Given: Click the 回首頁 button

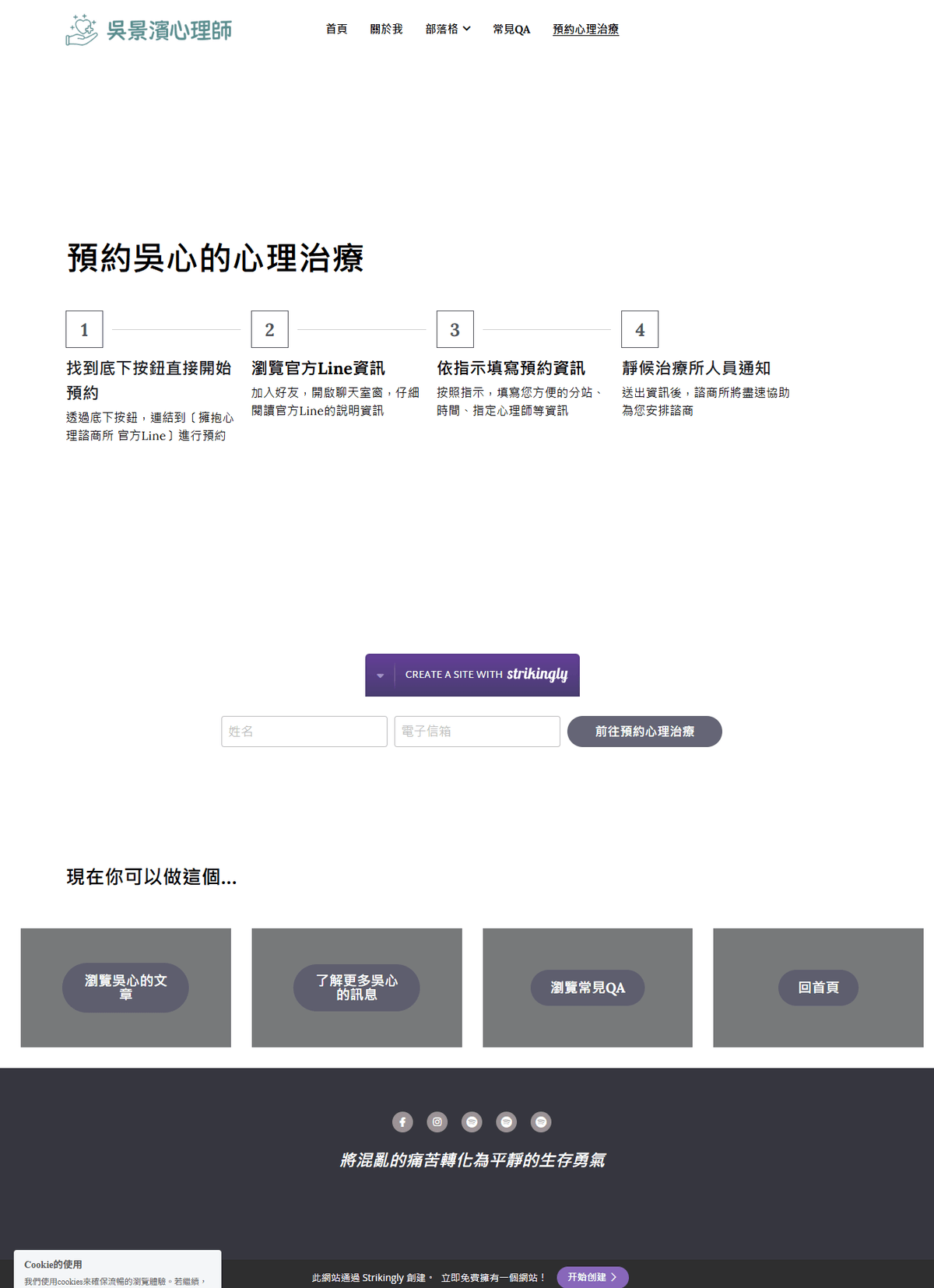Looking at the screenshot, I should coord(818,988).
